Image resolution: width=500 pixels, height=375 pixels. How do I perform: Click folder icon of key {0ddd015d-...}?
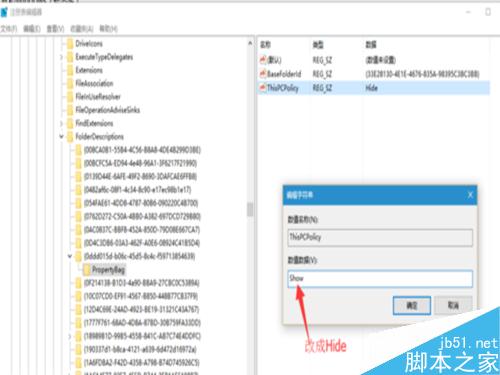(x=78, y=256)
